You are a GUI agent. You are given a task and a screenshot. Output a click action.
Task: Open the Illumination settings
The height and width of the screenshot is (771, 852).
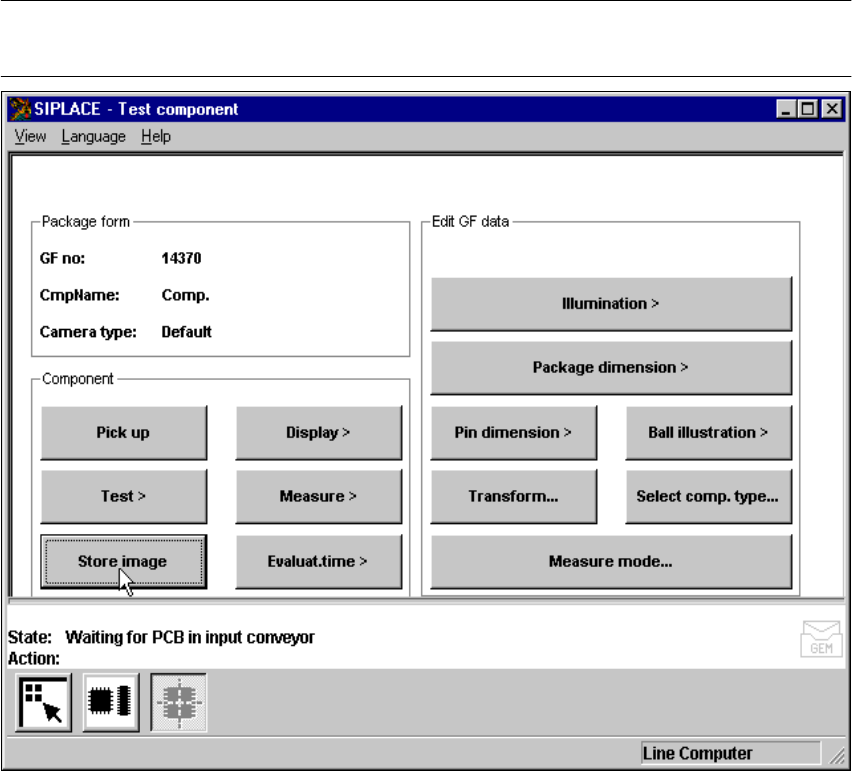point(610,304)
